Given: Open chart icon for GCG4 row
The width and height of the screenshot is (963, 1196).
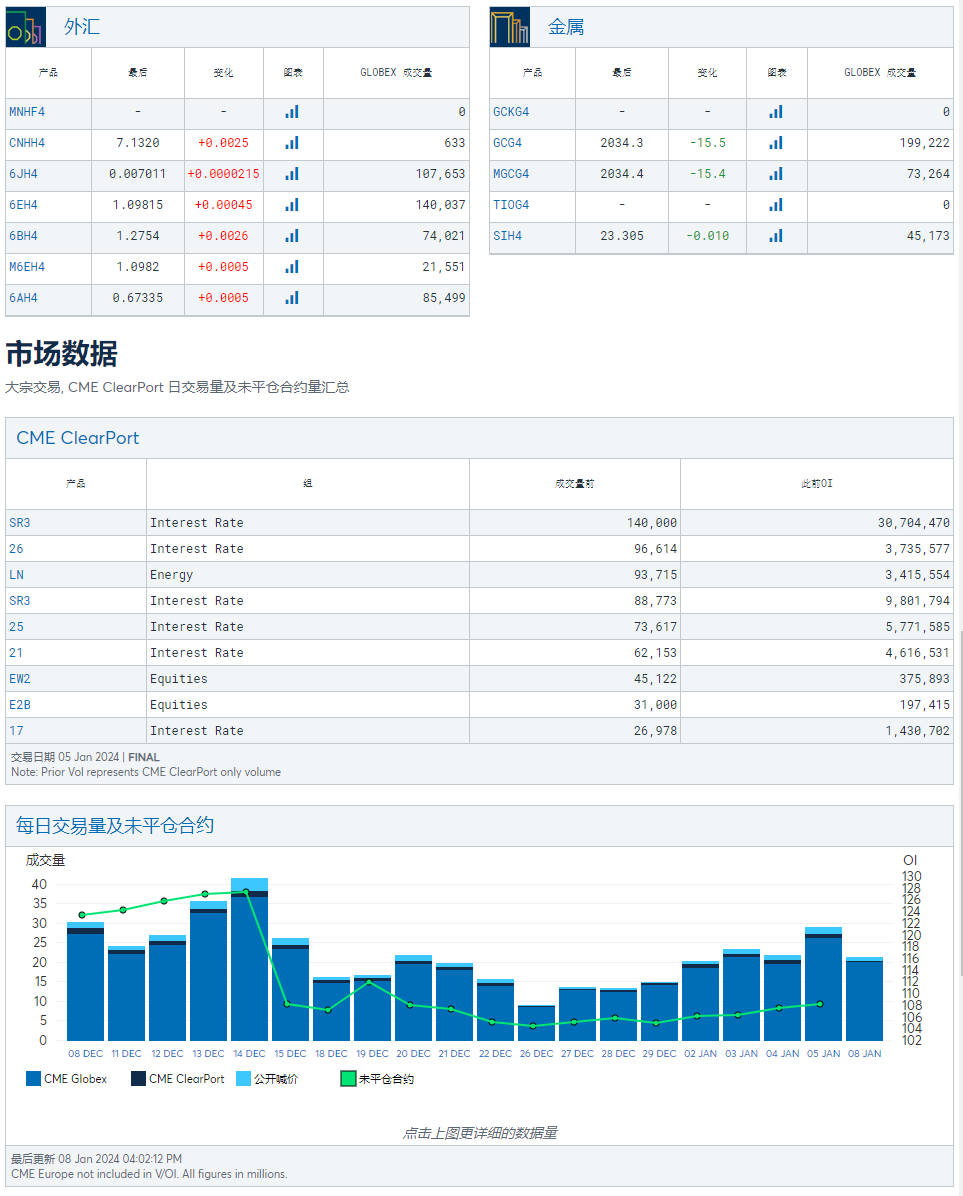Looking at the screenshot, I should tap(776, 143).
